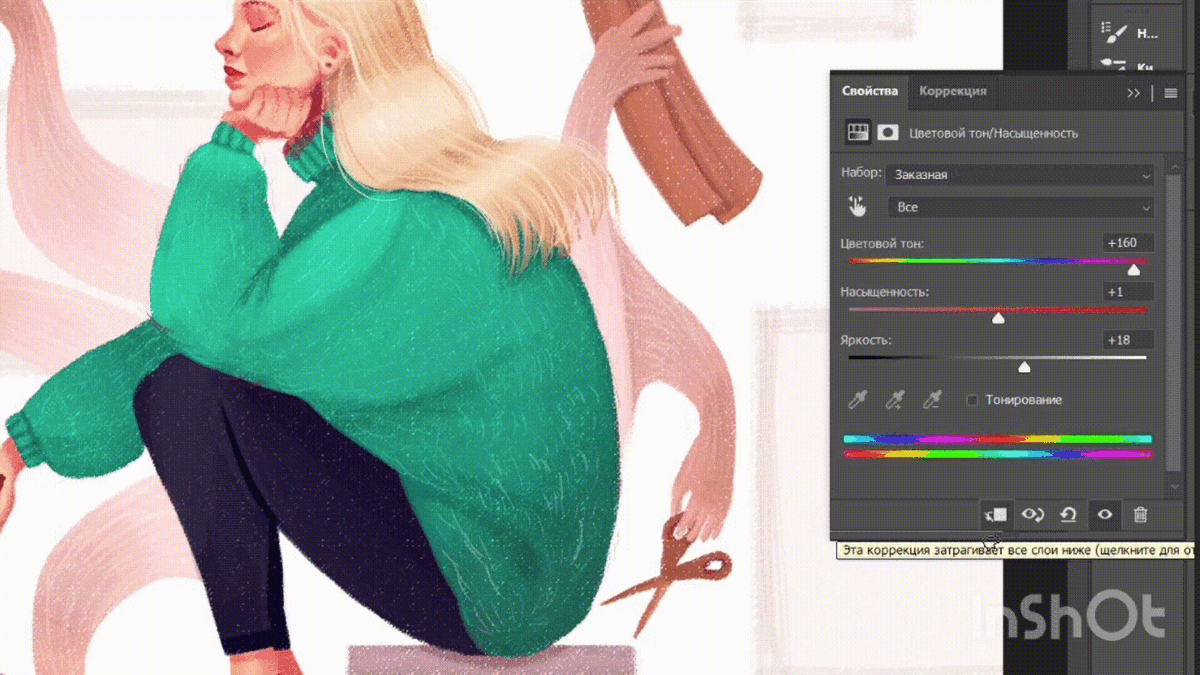Click the Насыщенность slider handle
Viewport: 1200px width, 675px height.
pyautogui.click(x=998, y=319)
